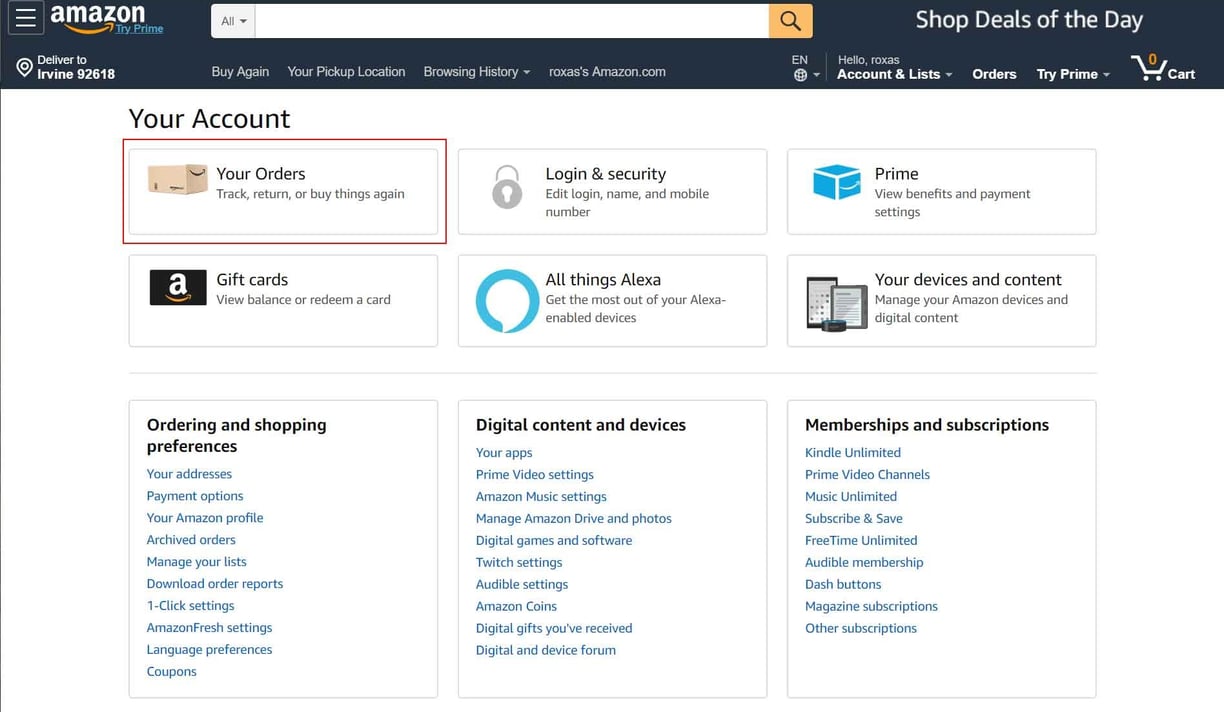Open Amazon Coins link
The image size is (1224, 712).
coord(516,607)
